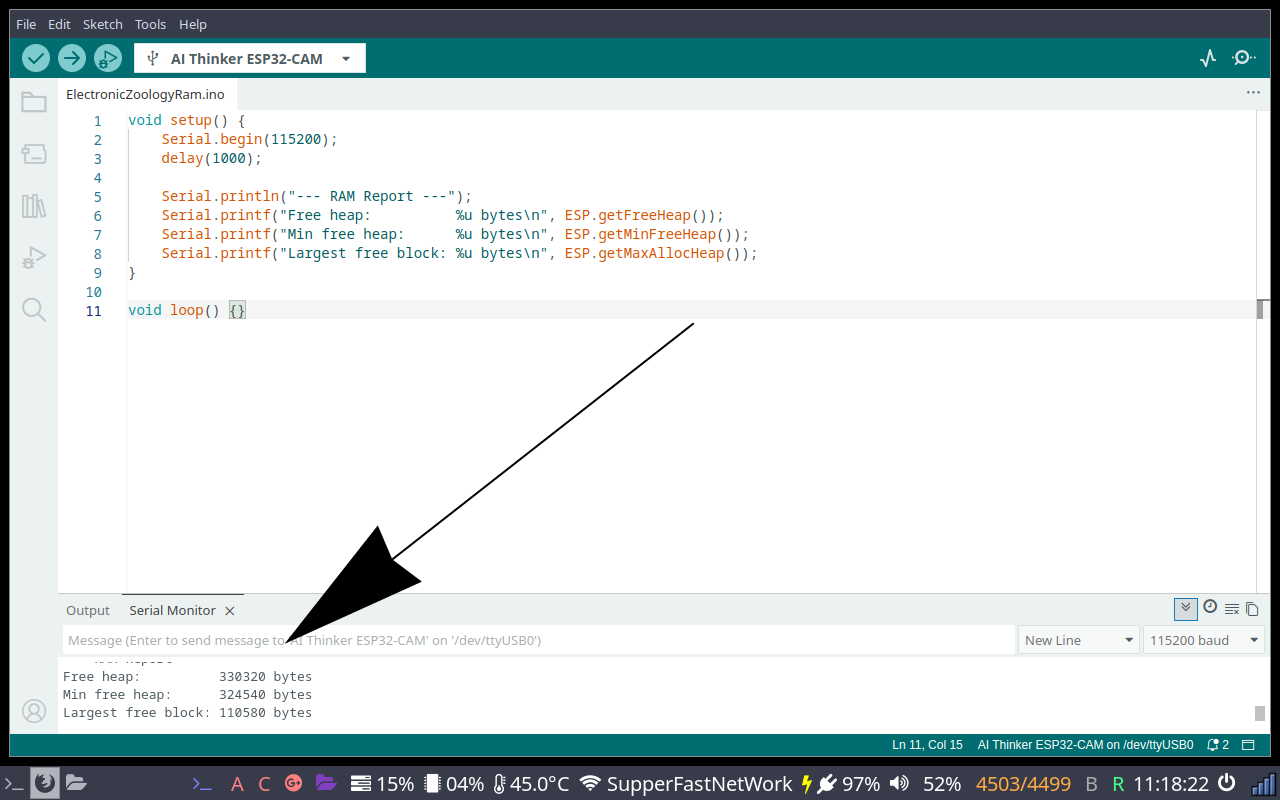Click the Serial Monitor message input field
The image size is (1280, 800).
pos(539,640)
